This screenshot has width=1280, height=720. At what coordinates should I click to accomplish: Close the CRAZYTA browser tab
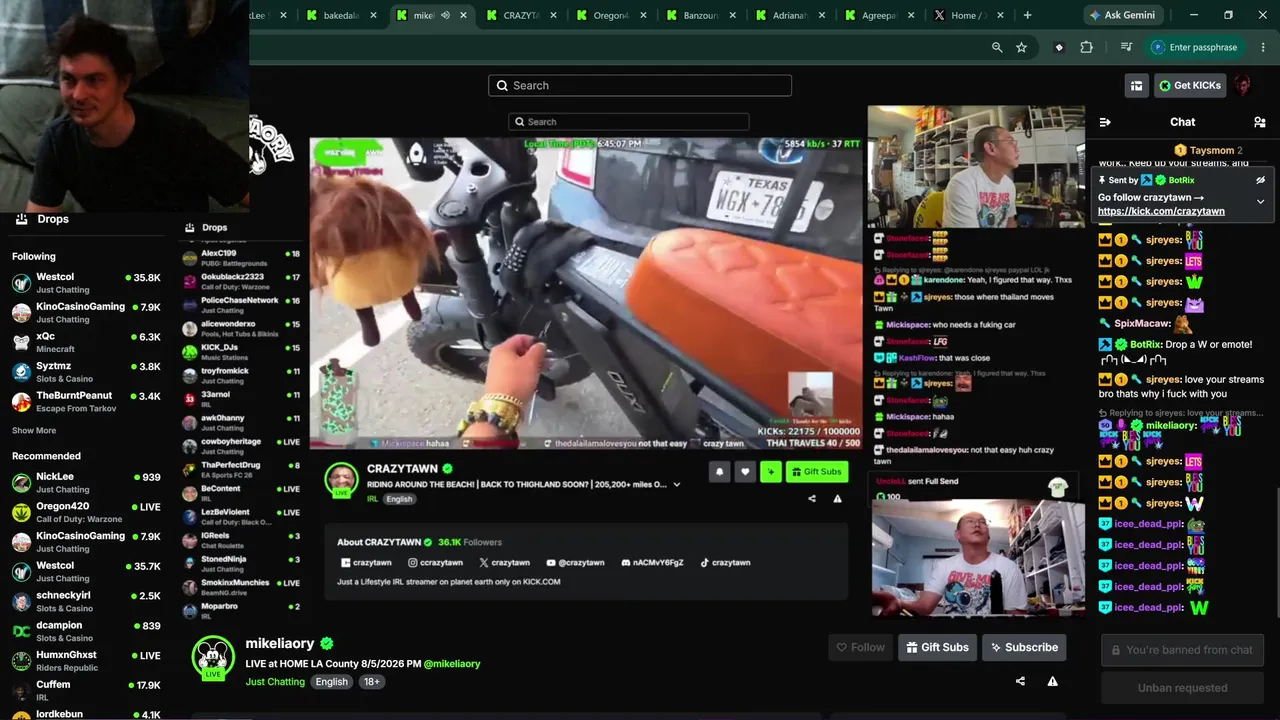(554, 15)
